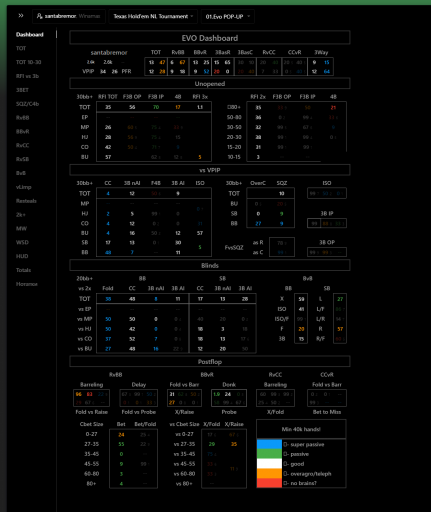
Task: Click the 50-80 RFI 2x value 36
Action: [x=258, y=117]
